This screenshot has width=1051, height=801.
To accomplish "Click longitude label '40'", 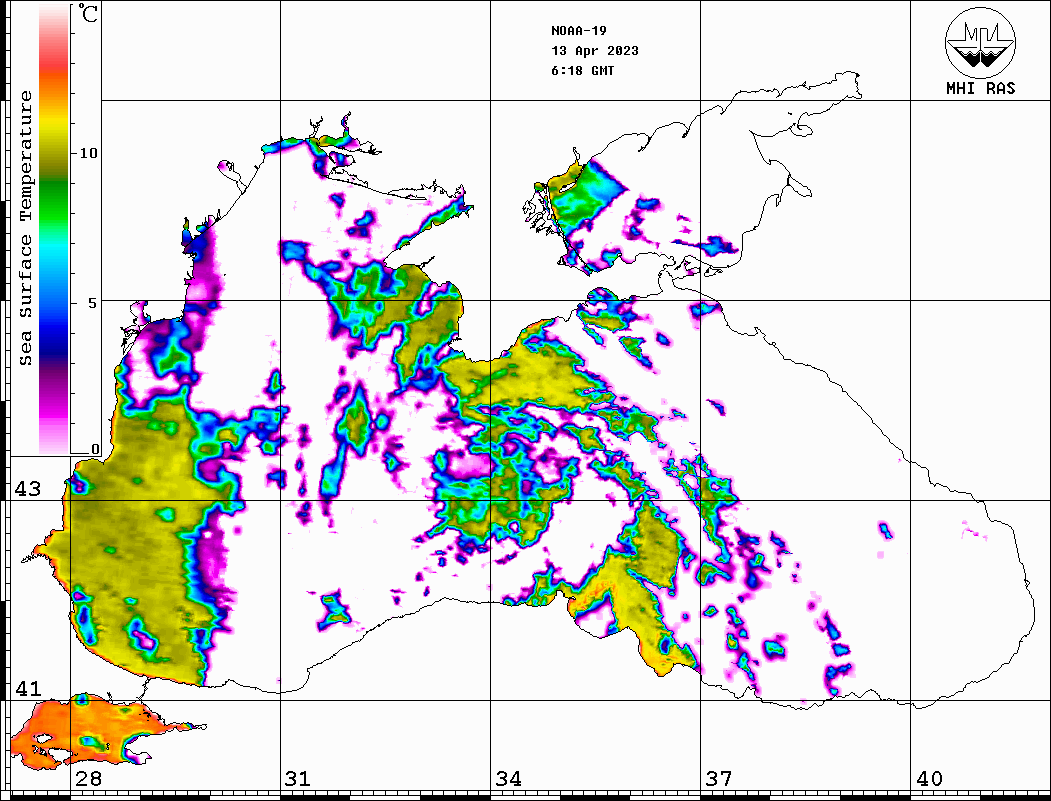I will (x=929, y=779).
